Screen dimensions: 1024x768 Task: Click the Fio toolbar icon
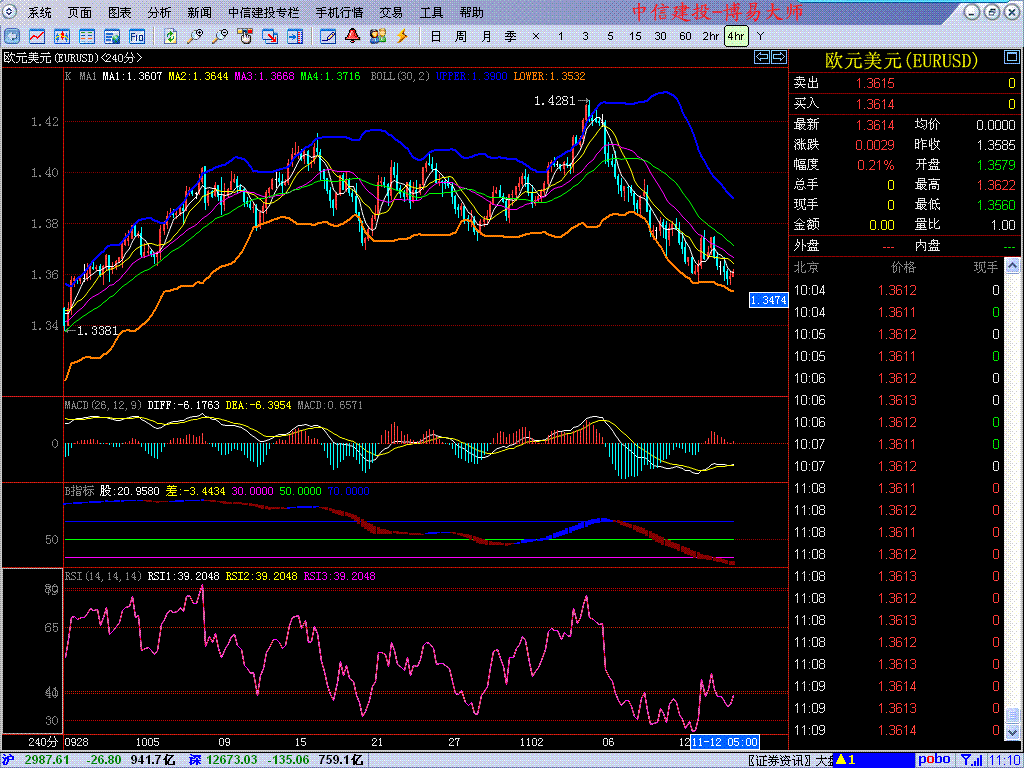(136, 36)
